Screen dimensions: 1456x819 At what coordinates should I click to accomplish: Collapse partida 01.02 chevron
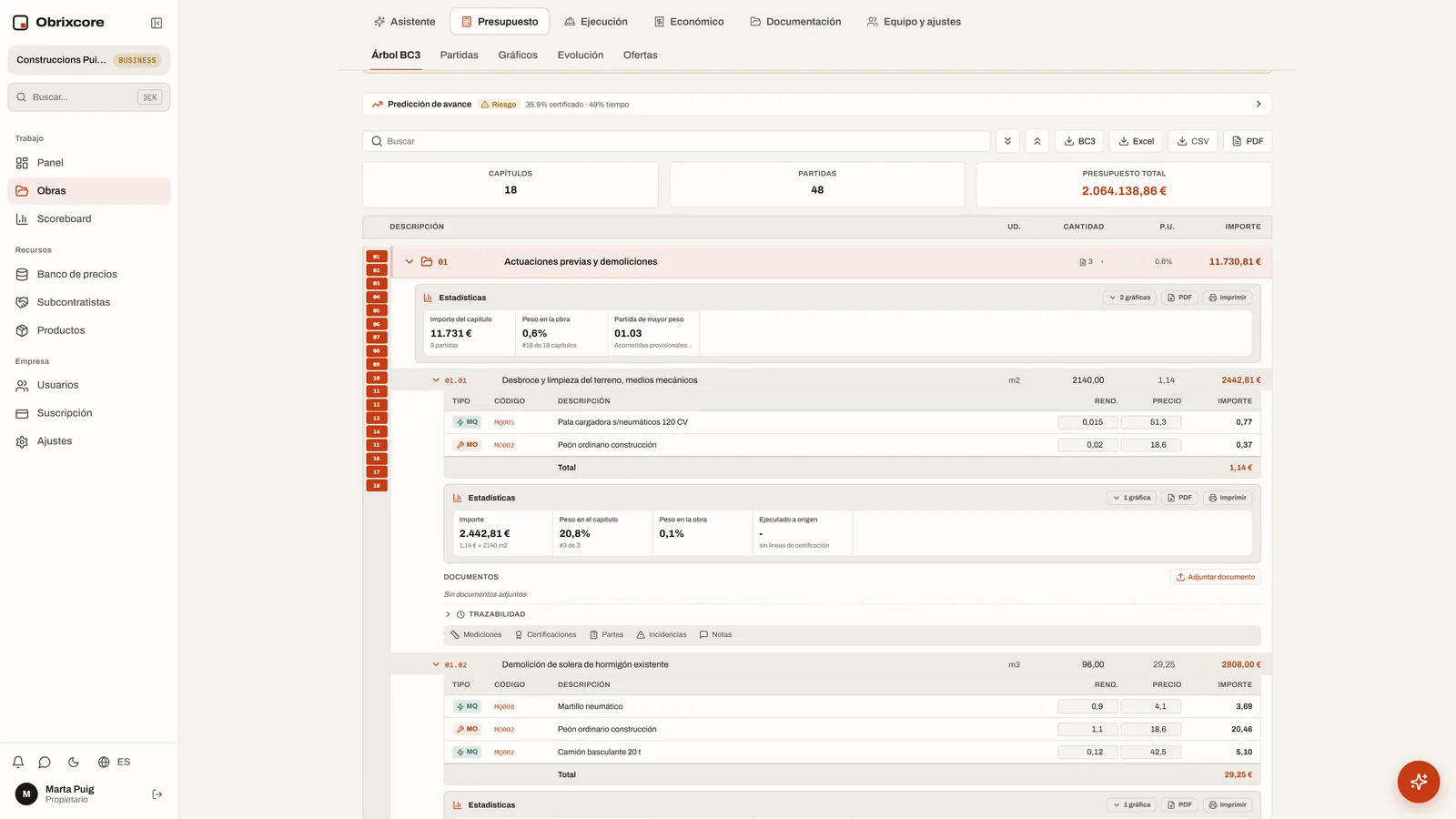[x=436, y=664]
